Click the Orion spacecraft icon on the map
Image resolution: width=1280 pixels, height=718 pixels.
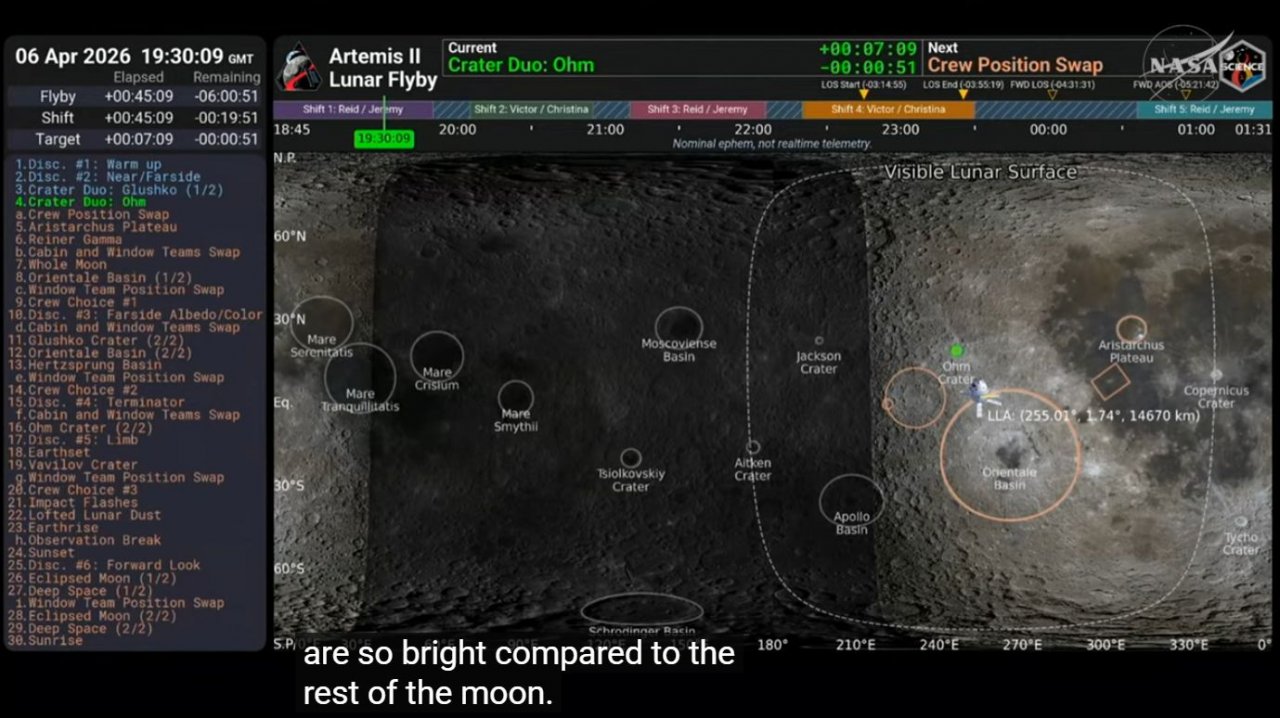point(977,394)
